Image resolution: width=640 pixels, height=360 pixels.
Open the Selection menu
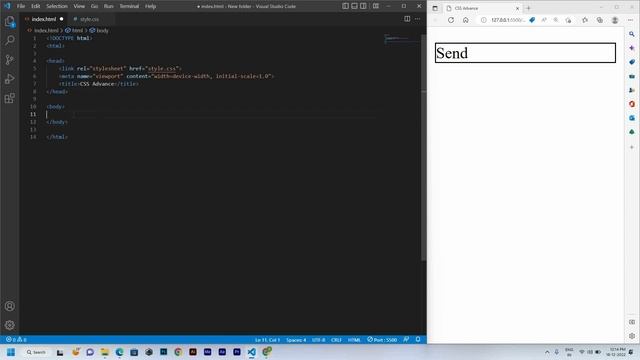tap(57, 6)
